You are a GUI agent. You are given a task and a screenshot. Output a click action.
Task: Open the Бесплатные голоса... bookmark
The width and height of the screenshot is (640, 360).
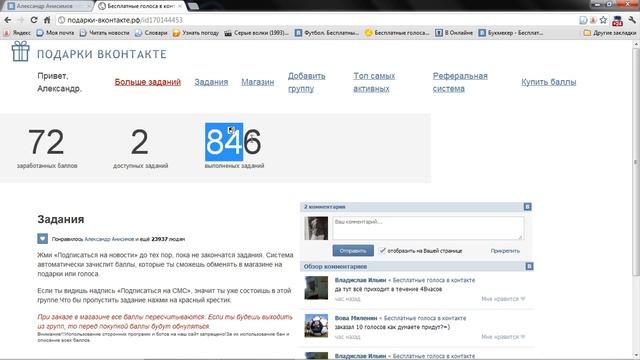[397, 33]
